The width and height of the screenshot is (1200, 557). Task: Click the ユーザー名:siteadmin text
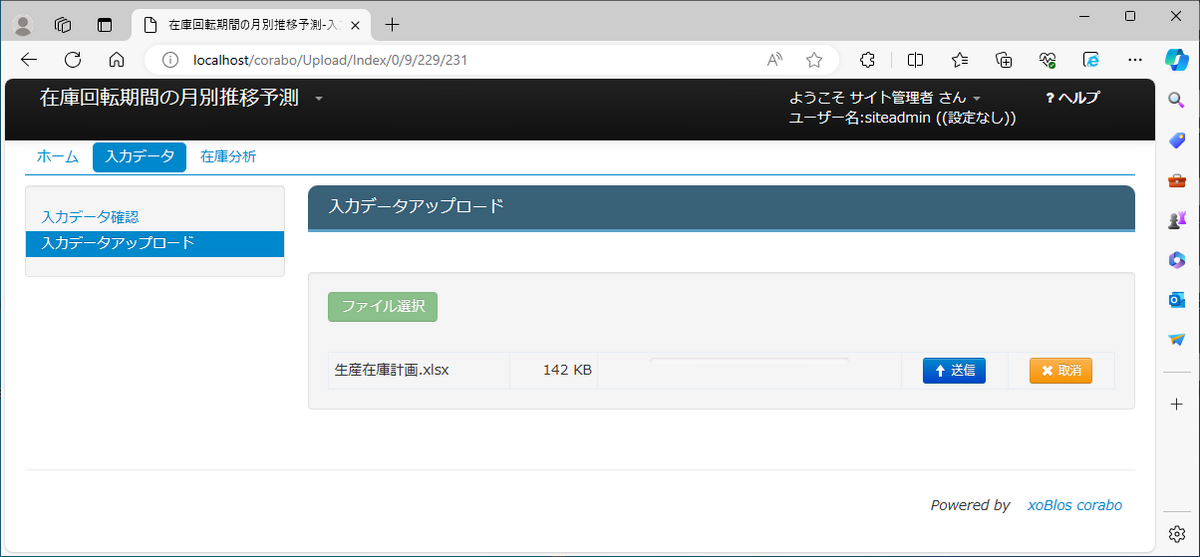[x=902, y=118]
